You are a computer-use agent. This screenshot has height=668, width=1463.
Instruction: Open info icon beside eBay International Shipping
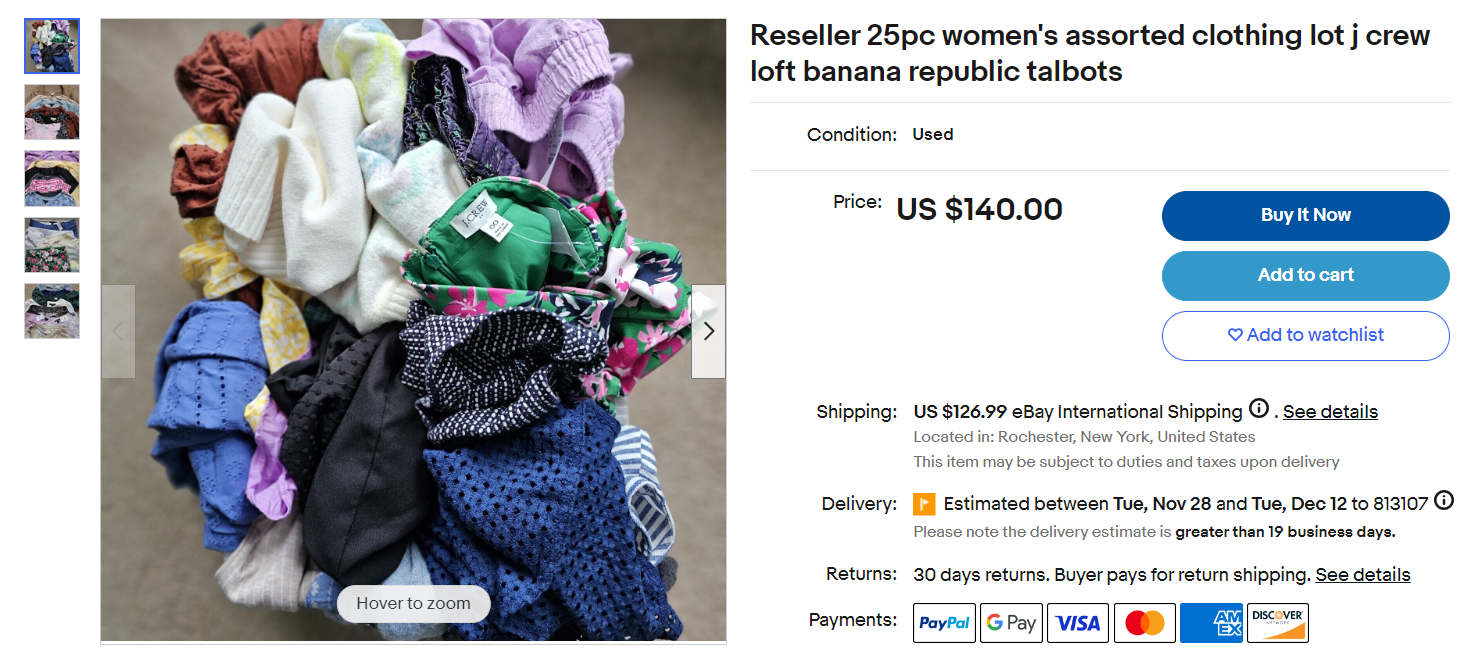[x=1259, y=409]
